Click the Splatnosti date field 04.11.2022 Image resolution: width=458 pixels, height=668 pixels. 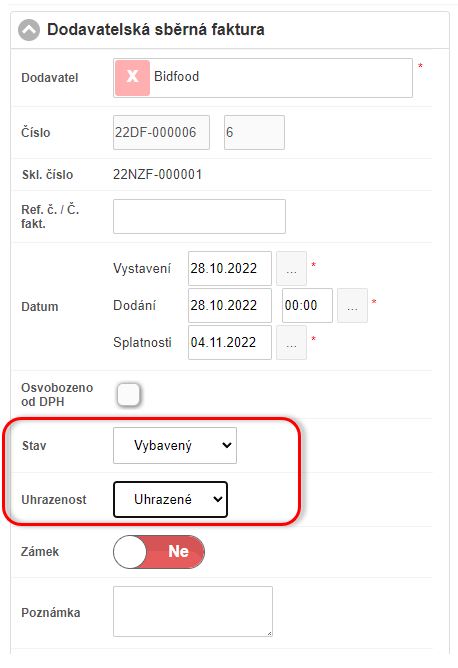pyautogui.click(x=230, y=343)
